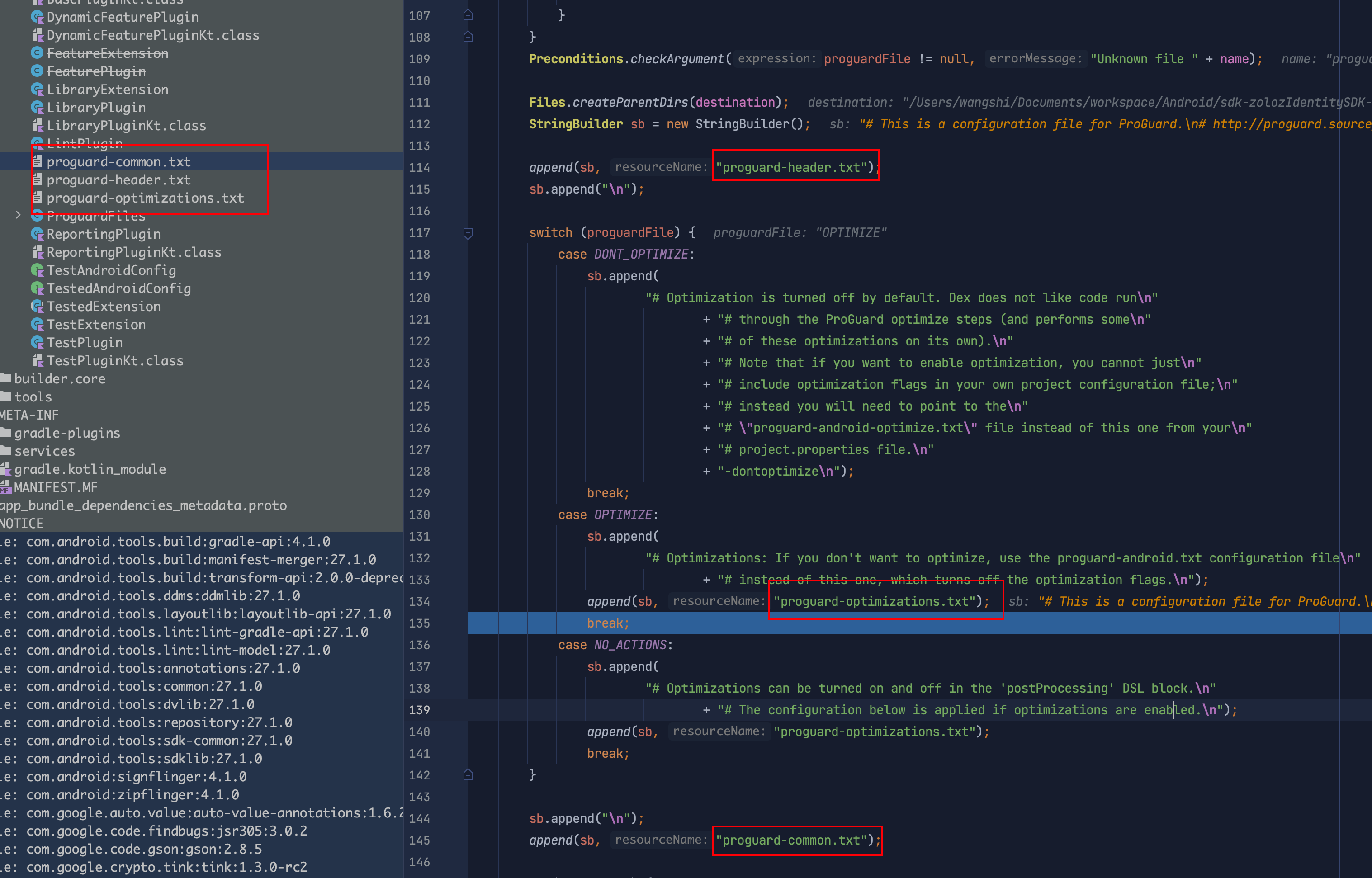The height and width of the screenshot is (878, 1372).
Task: Click fold end marker at line 108
Action: 468,37
